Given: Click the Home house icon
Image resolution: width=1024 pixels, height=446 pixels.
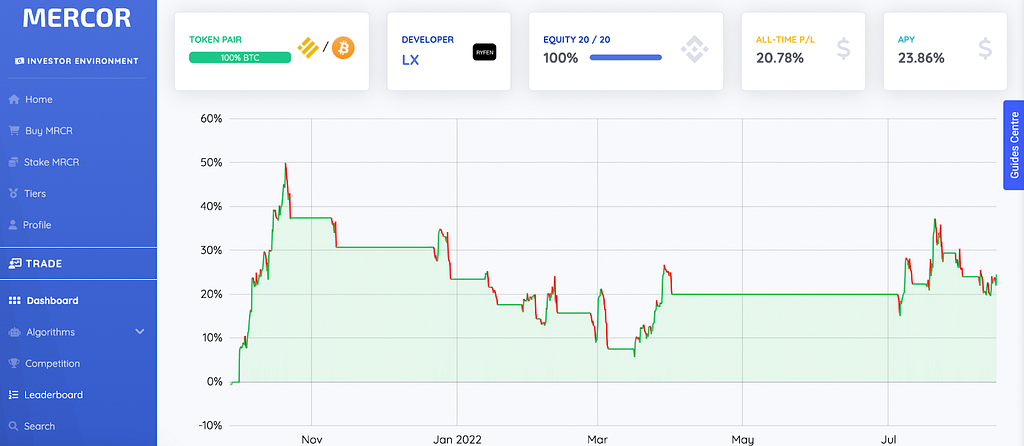Looking at the screenshot, I should [x=13, y=99].
